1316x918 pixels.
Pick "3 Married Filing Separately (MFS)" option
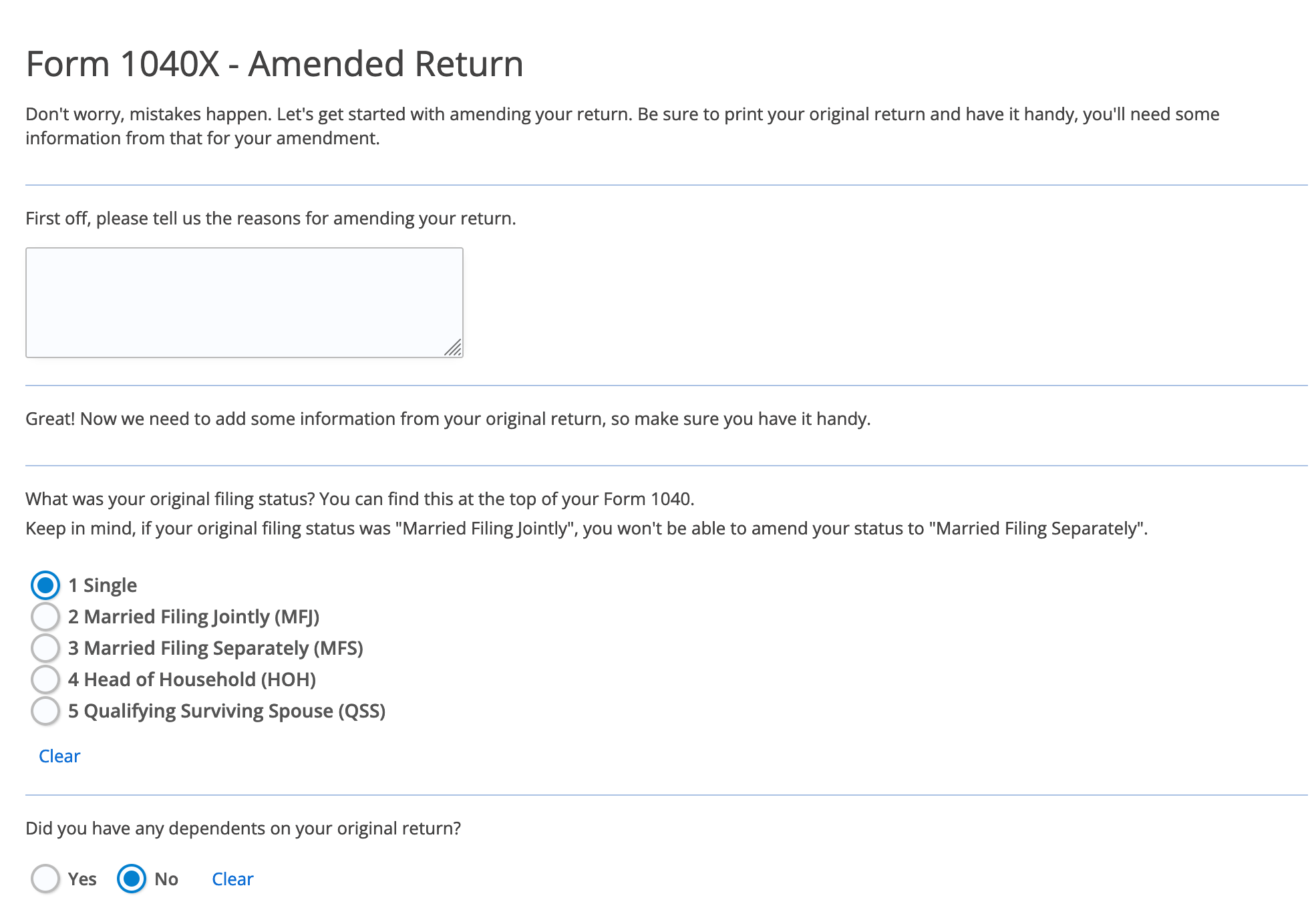[45, 648]
